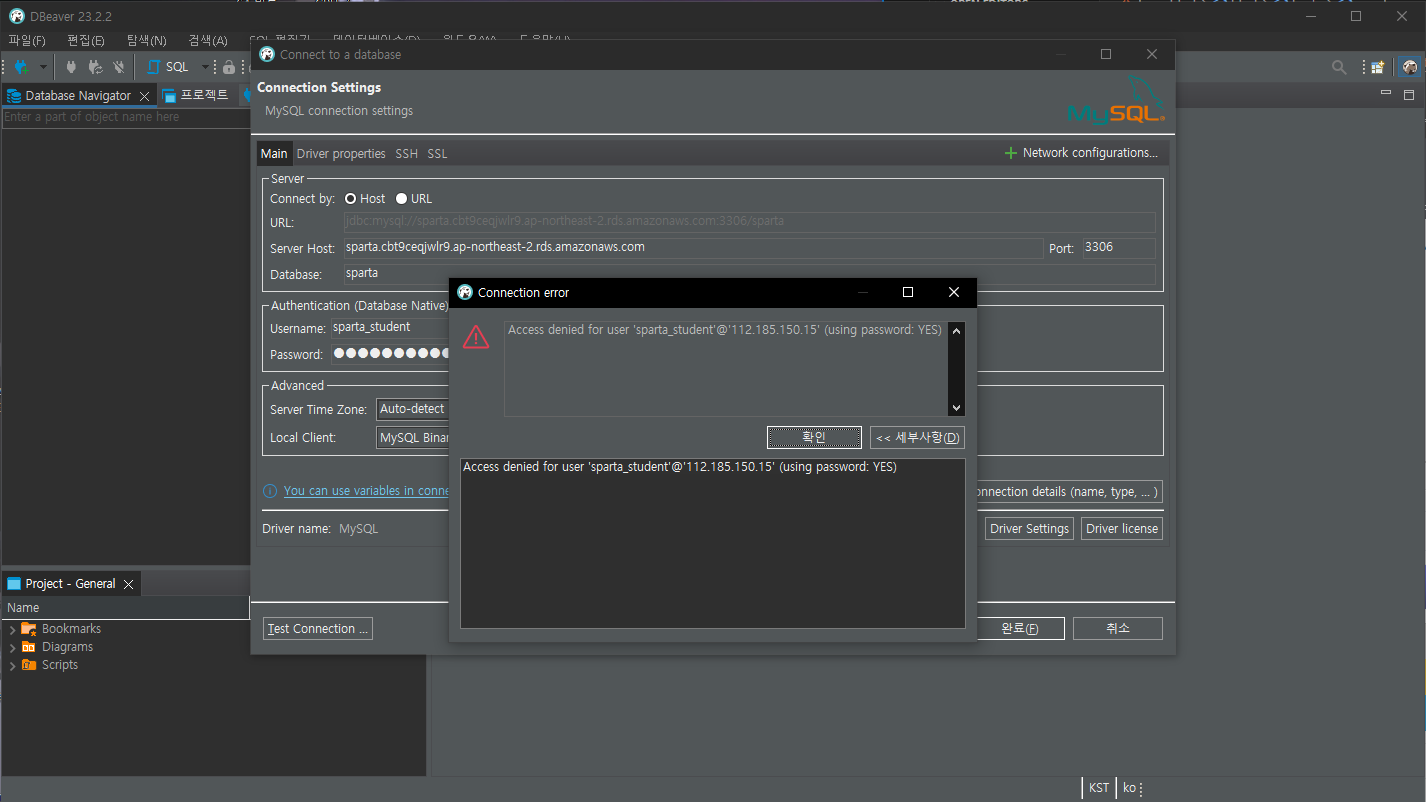Maximize the editor area panel icon
Viewport: 1426px width, 802px height.
click(x=1410, y=94)
